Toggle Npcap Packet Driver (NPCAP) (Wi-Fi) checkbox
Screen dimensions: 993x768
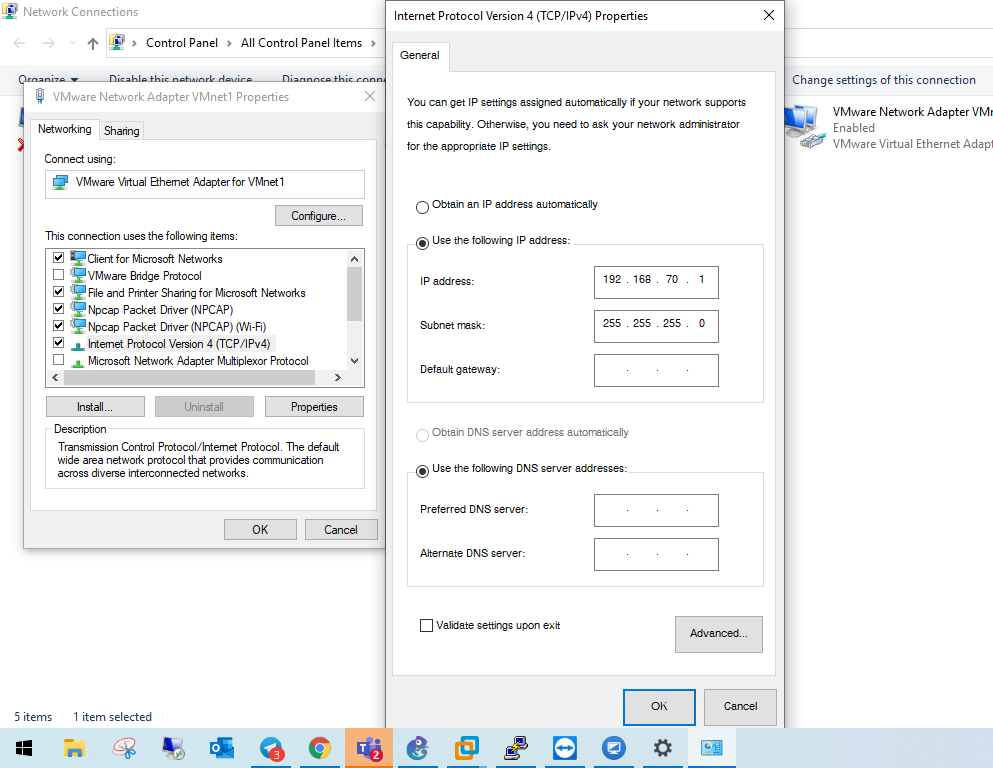coord(59,326)
